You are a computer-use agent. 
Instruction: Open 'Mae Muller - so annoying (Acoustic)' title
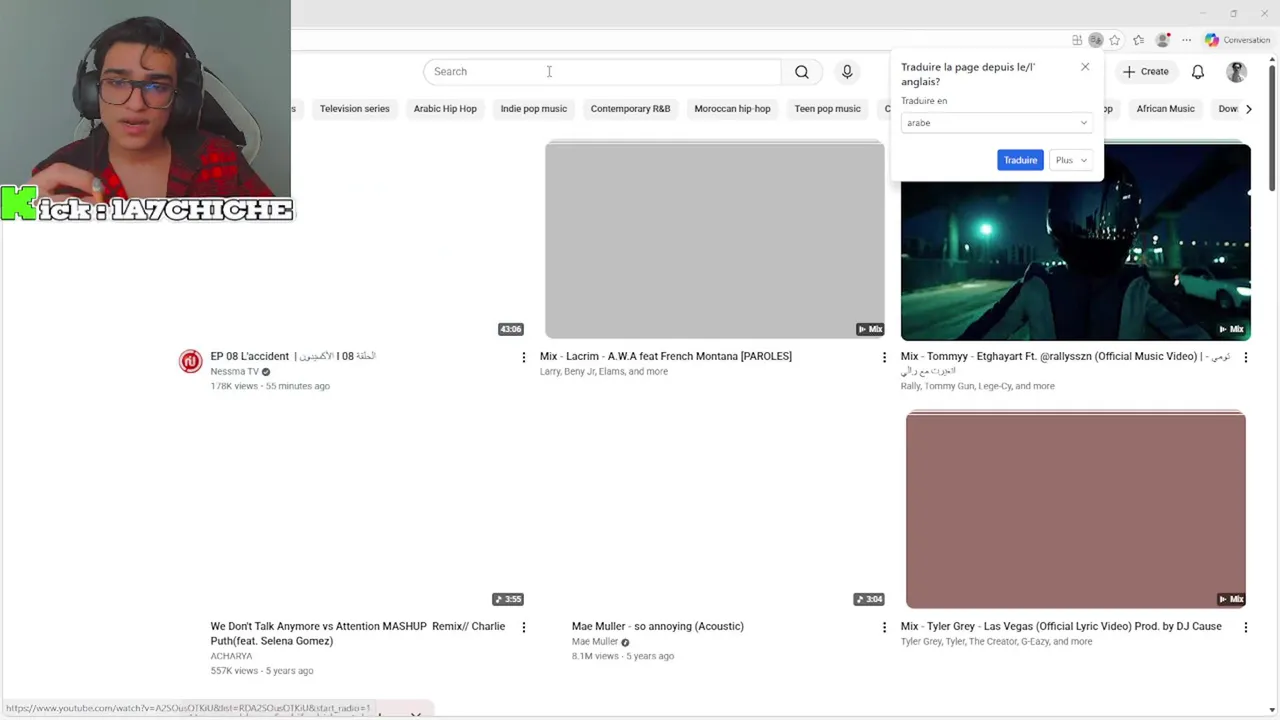pos(658,627)
